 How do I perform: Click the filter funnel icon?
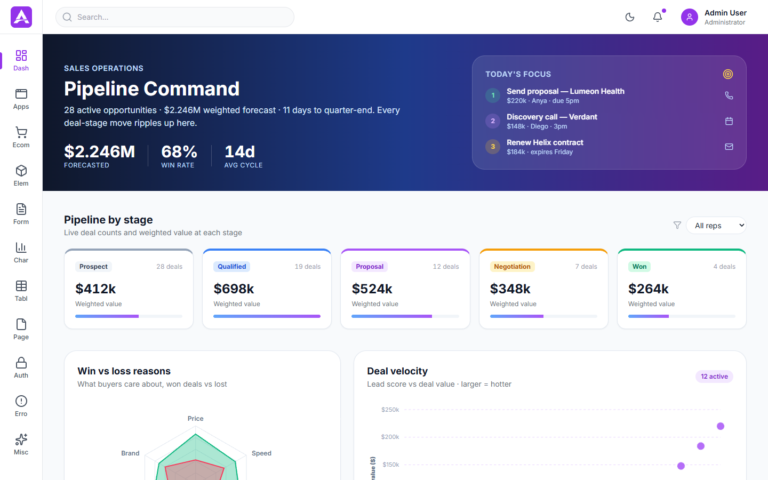[x=677, y=225]
